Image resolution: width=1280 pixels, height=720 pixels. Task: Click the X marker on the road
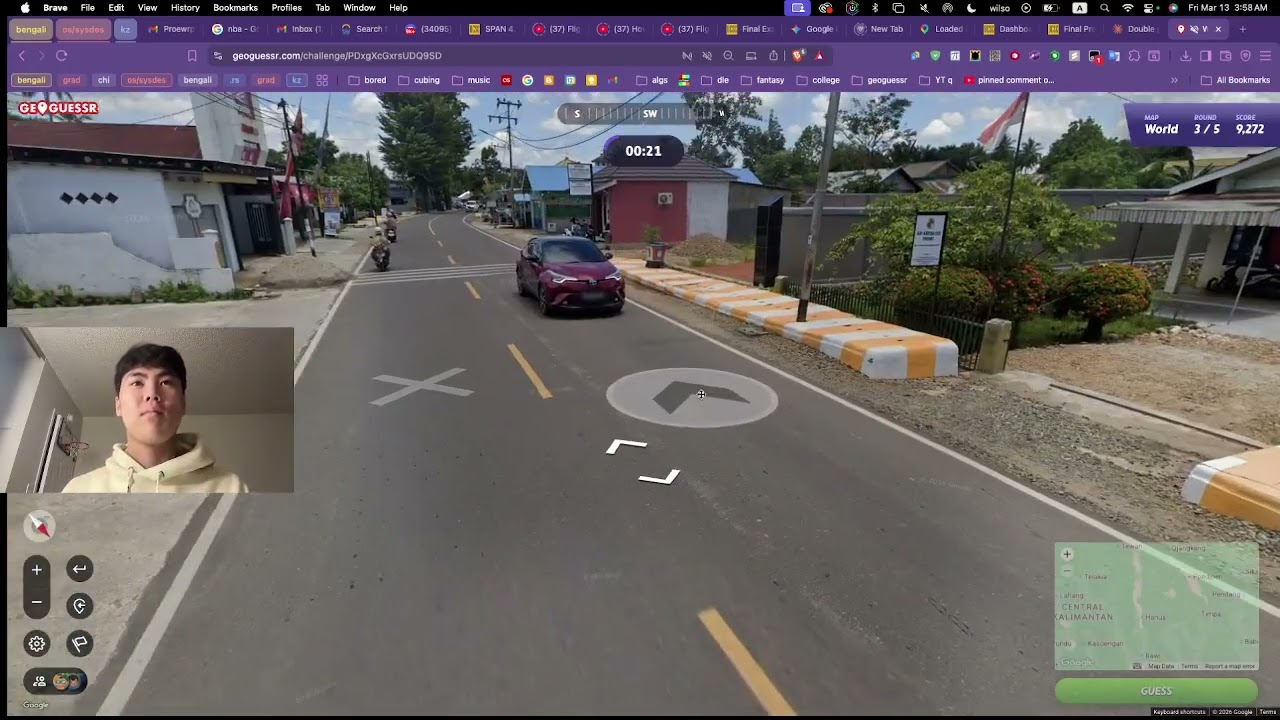click(422, 385)
